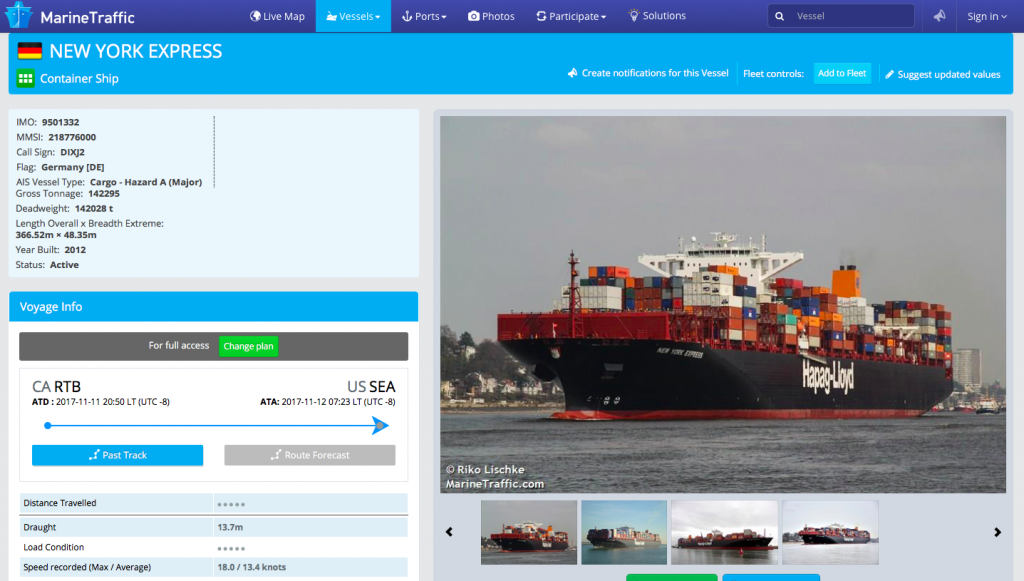Click the Voyage Info panel header

click(x=214, y=306)
